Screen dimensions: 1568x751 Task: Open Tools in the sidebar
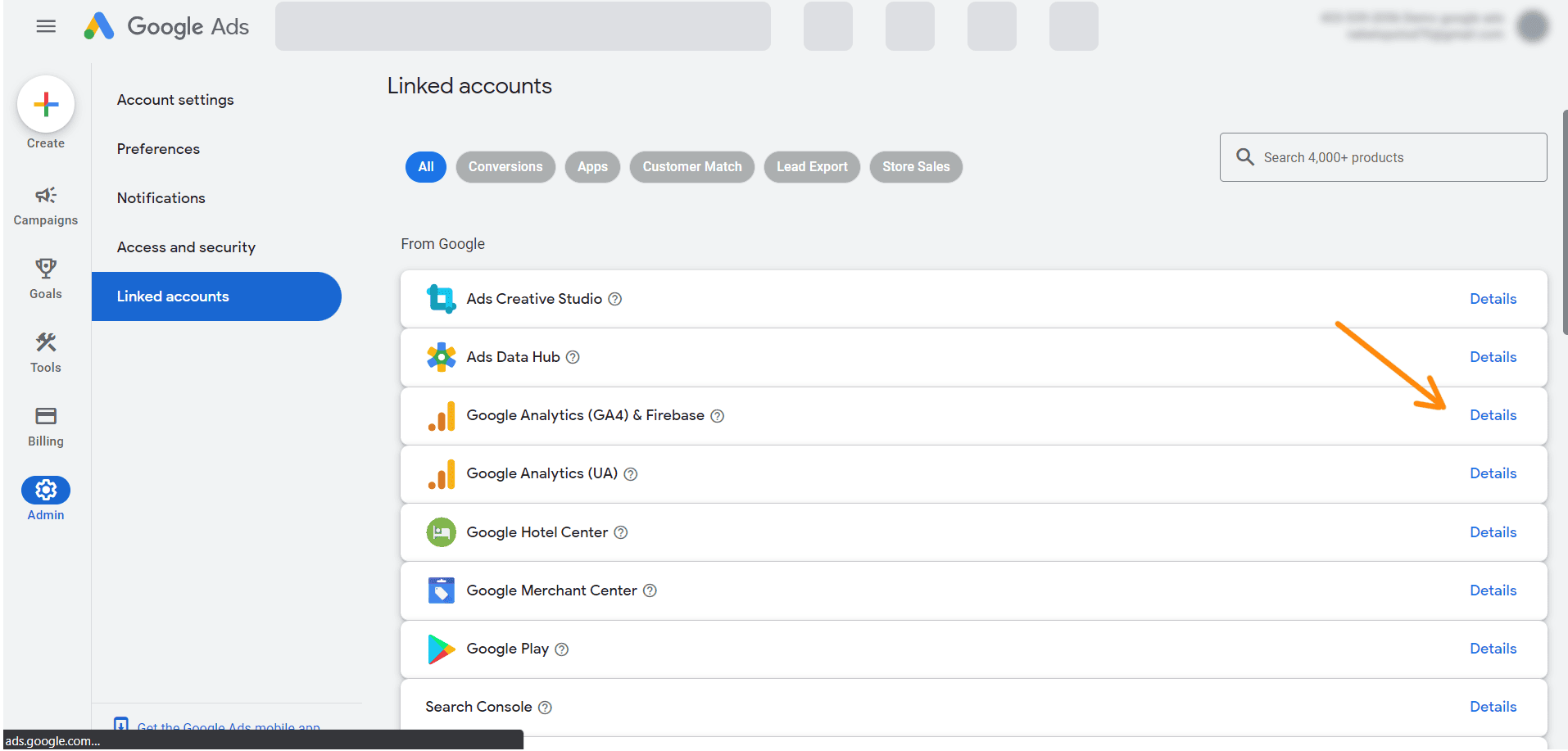coord(46,352)
